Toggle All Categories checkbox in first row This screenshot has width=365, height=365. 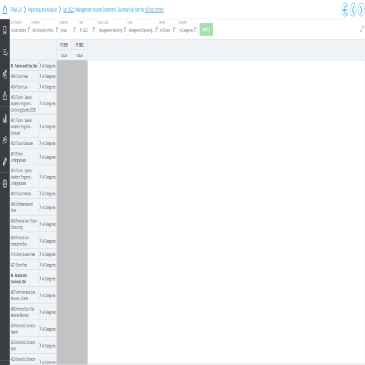(x=40, y=66)
